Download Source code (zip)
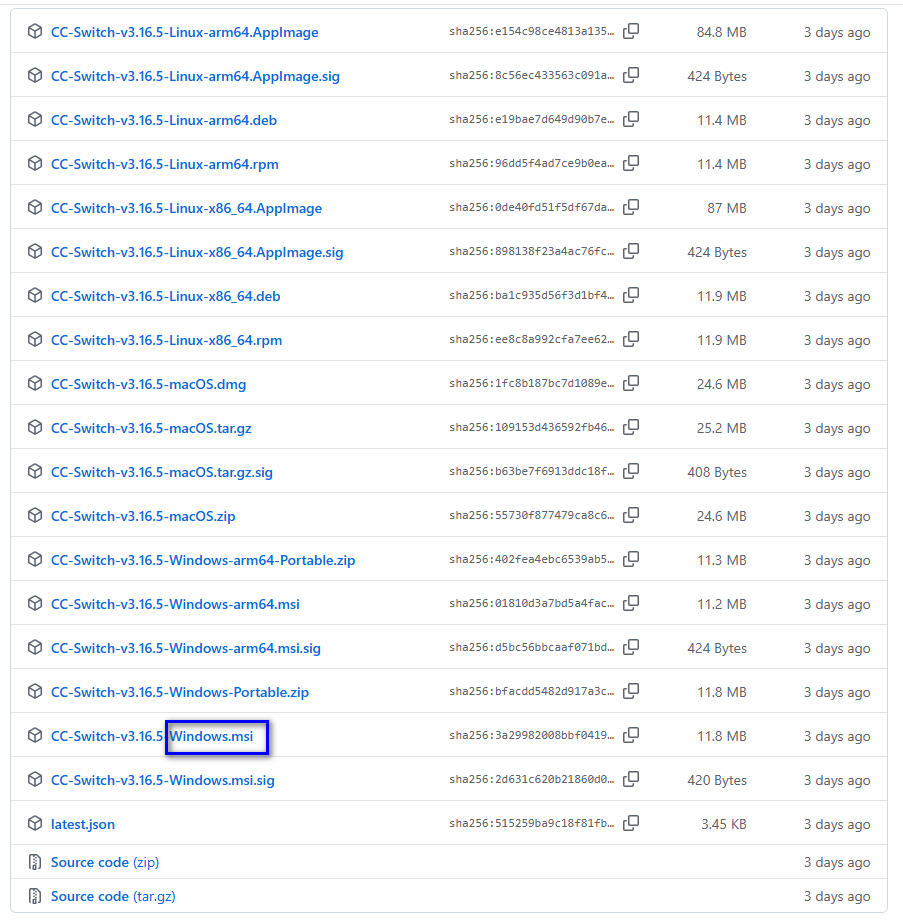This screenshot has width=903, height=922. coord(105,863)
